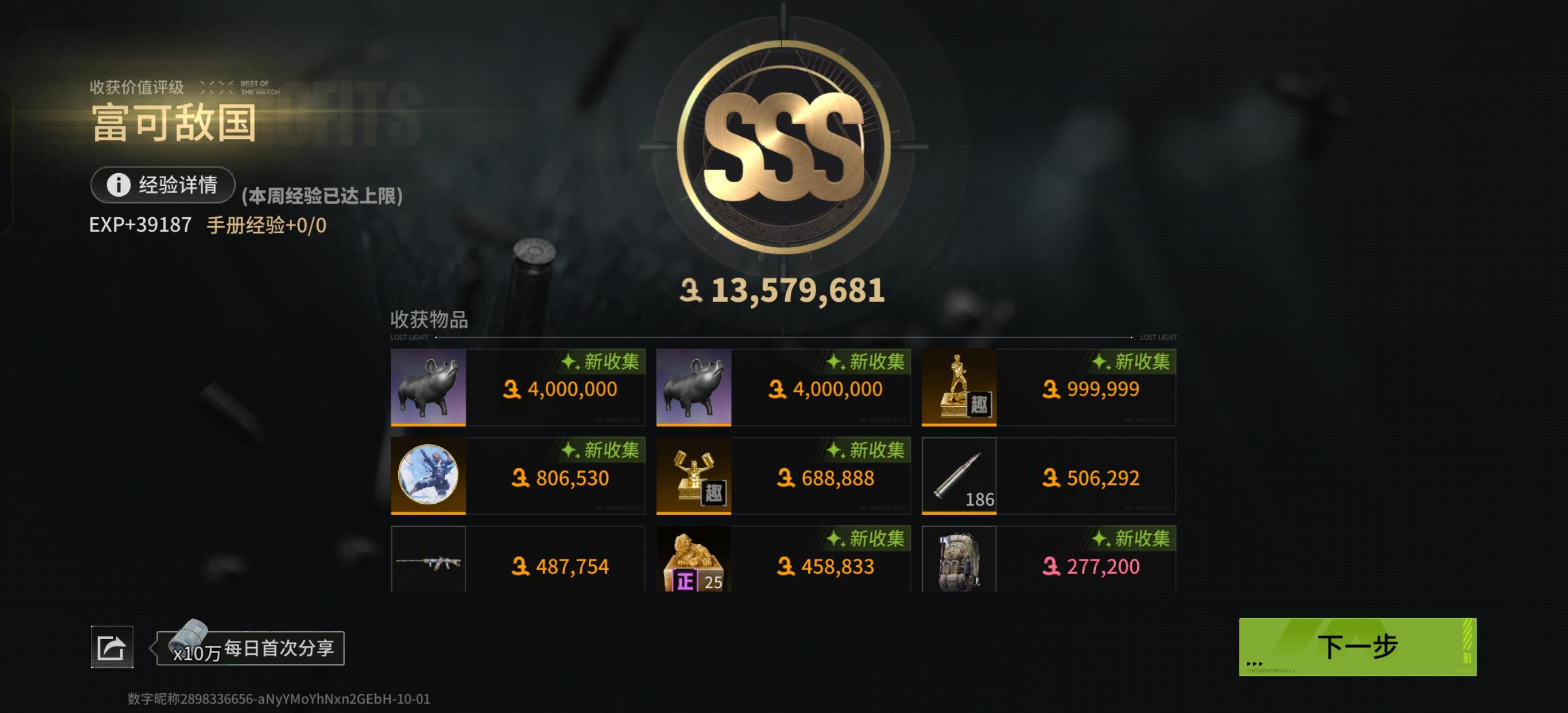The height and width of the screenshot is (713, 1568).
Task: Click the golden trophy item worth 688,888
Action: [x=693, y=476]
